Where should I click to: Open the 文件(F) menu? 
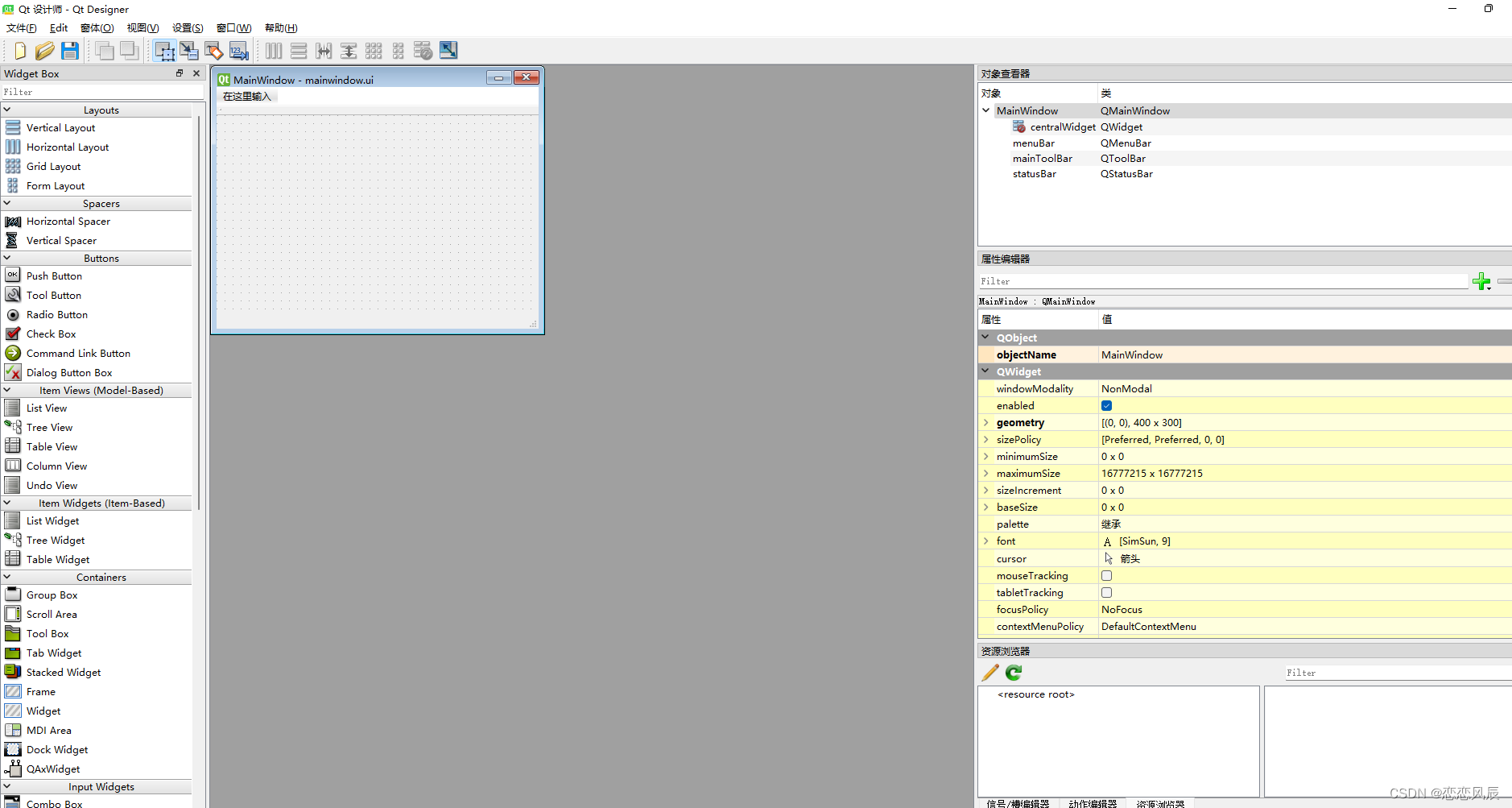[22, 28]
